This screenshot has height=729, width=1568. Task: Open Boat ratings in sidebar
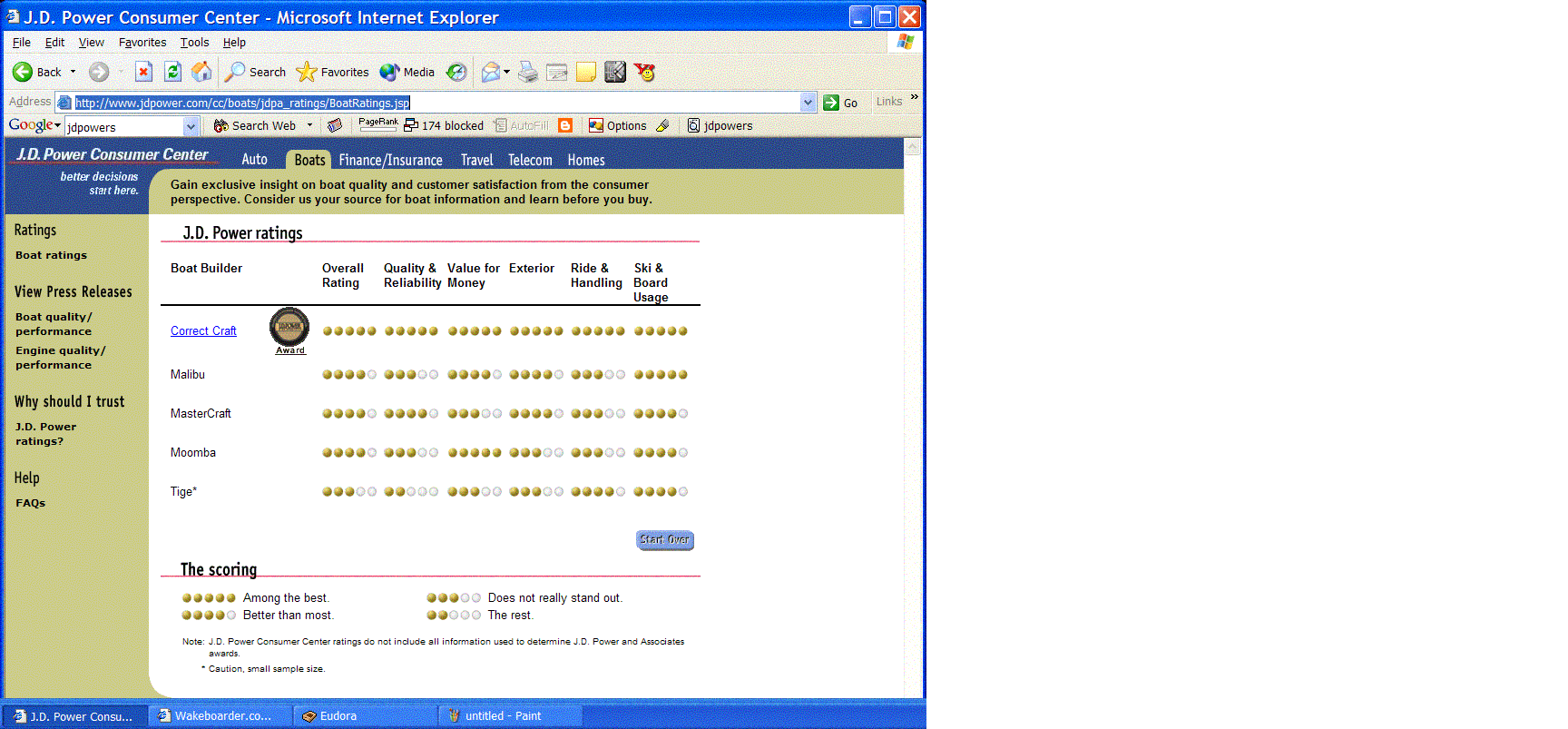point(51,255)
